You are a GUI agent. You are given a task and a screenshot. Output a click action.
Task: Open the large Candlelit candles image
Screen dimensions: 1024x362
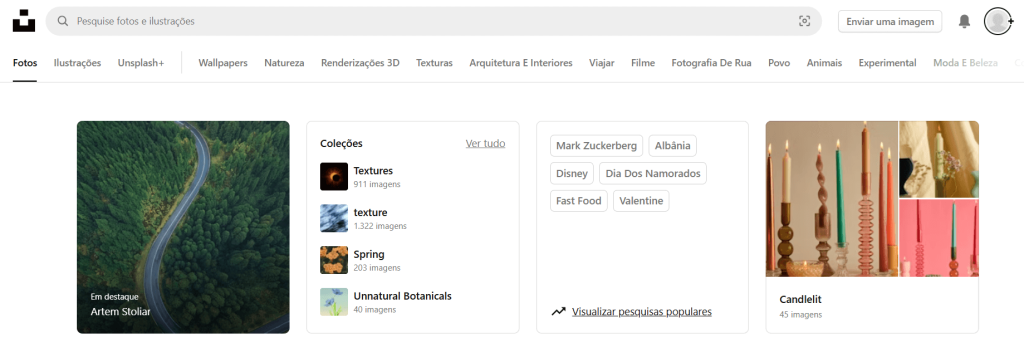coord(831,199)
